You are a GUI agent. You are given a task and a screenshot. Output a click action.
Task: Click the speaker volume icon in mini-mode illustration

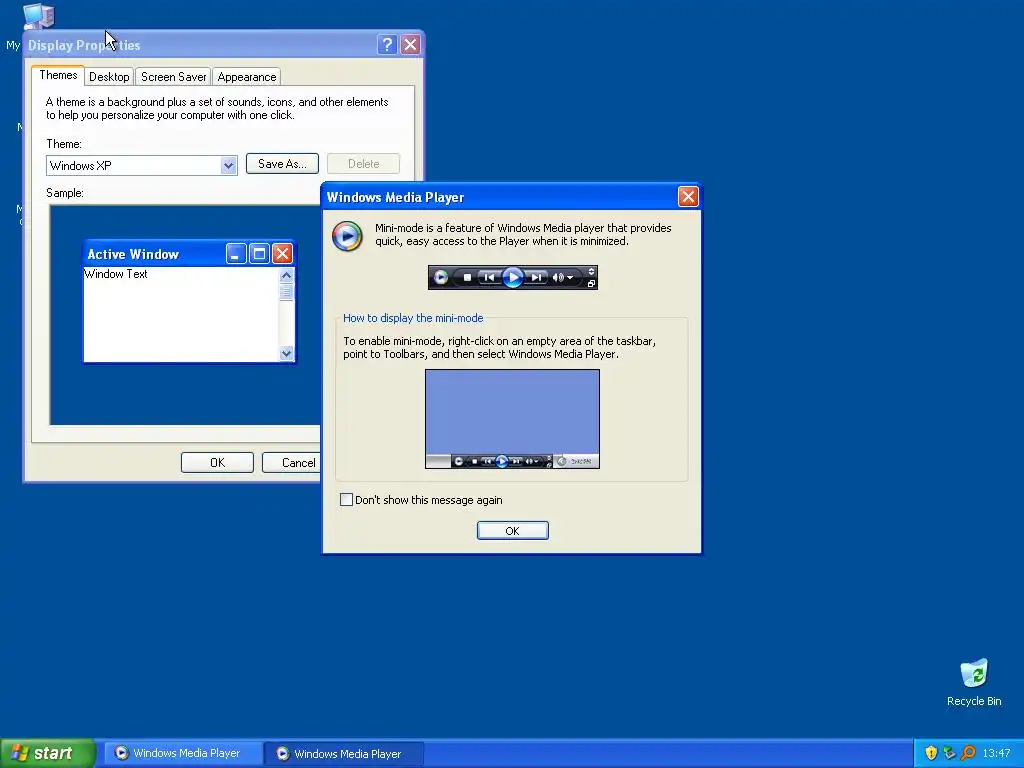coord(558,278)
